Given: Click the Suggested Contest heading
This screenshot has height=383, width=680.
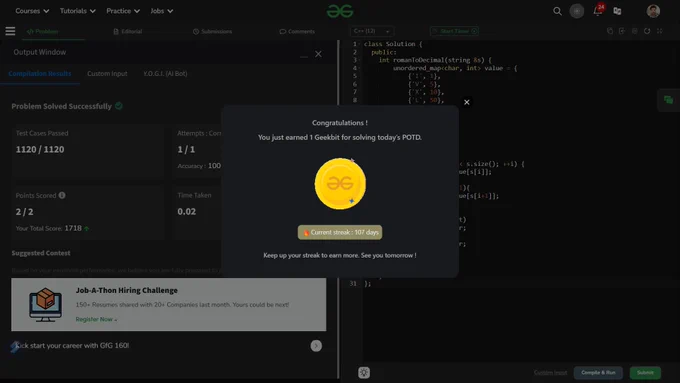Looking at the screenshot, I should 41,253.
